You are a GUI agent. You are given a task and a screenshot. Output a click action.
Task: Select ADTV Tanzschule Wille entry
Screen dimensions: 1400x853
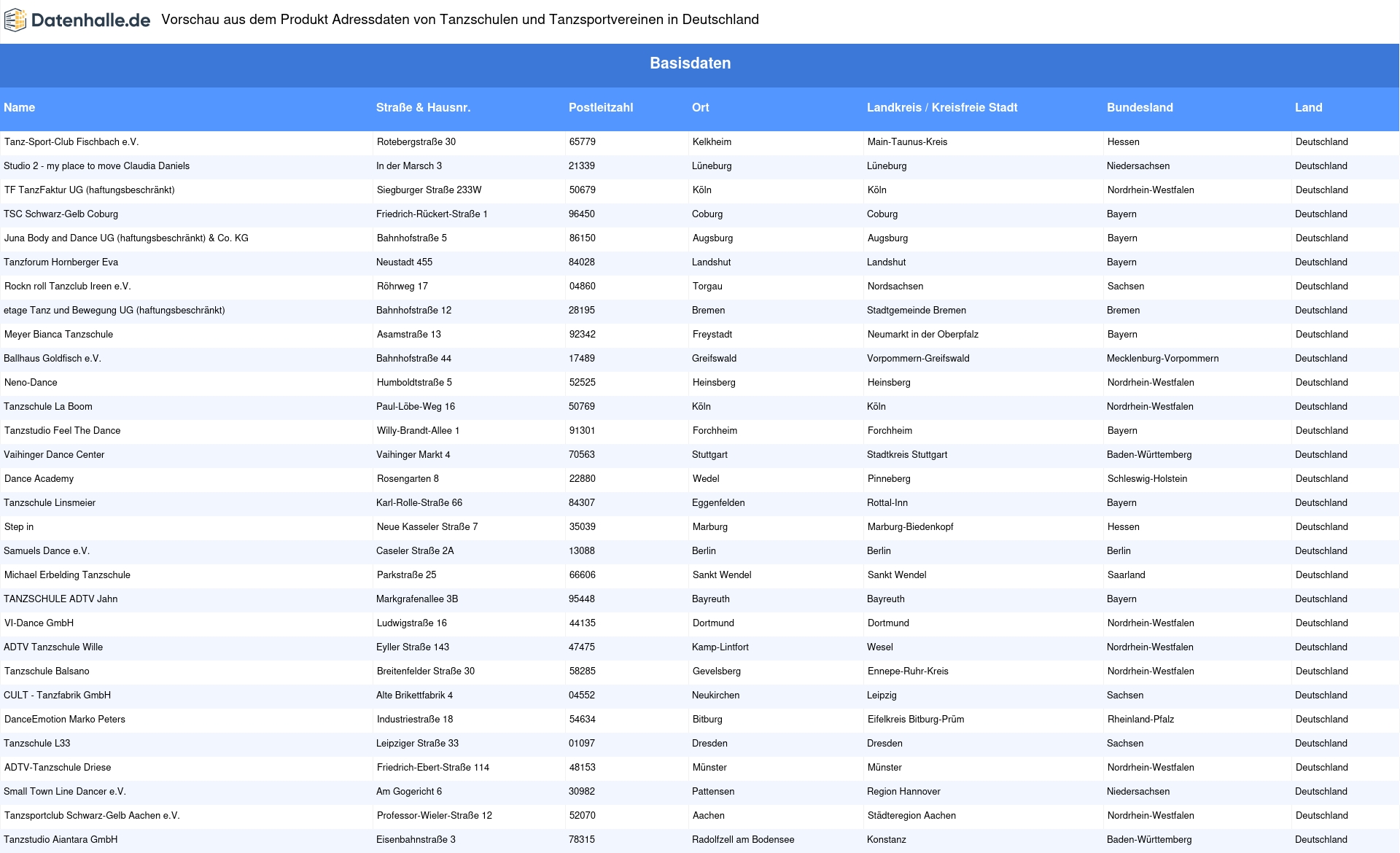tap(53, 647)
